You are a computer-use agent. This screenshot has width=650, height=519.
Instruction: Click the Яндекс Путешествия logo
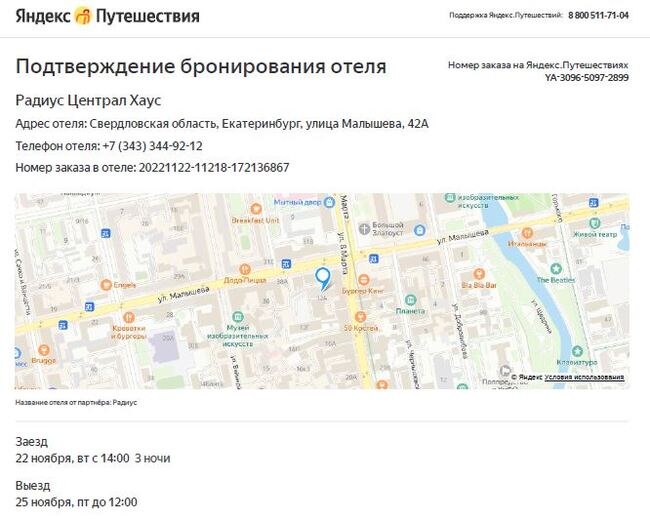click(x=107, y=16)
